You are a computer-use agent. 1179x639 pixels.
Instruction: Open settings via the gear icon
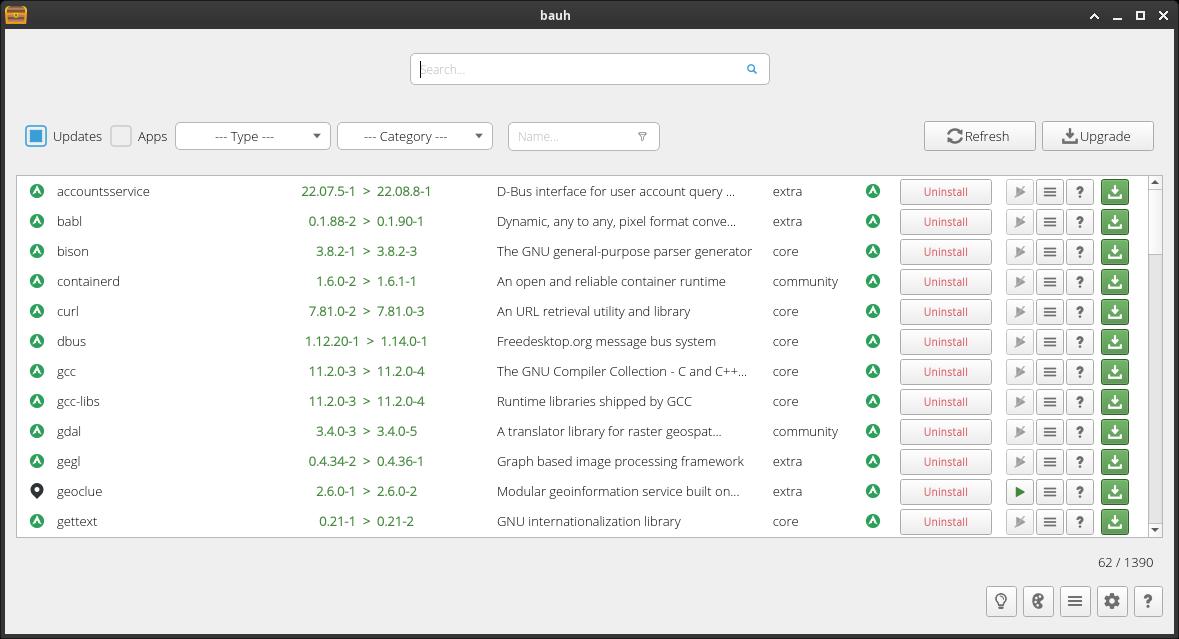point(1112,601)
